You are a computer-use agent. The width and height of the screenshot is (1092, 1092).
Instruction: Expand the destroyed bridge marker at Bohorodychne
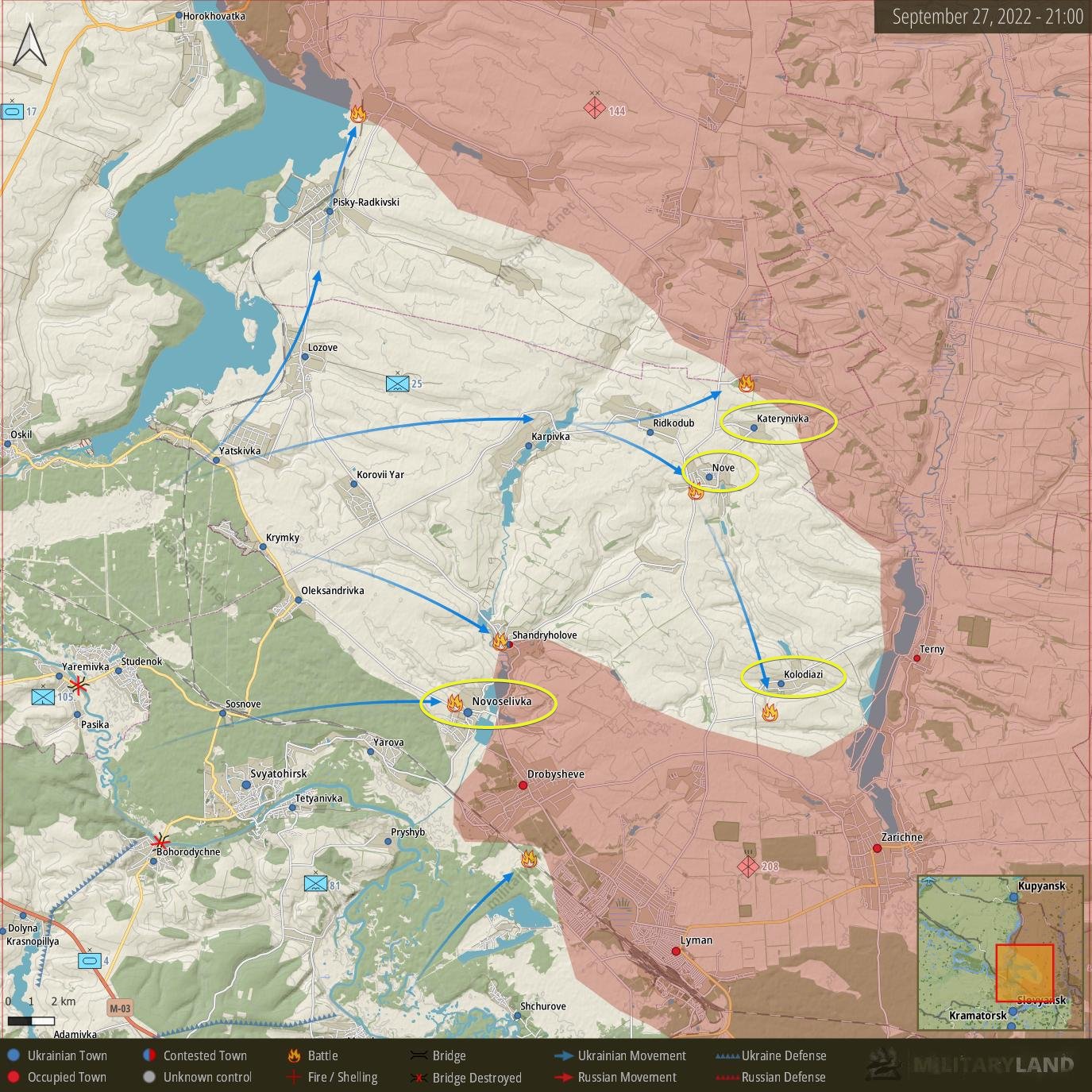coord(161,843)
